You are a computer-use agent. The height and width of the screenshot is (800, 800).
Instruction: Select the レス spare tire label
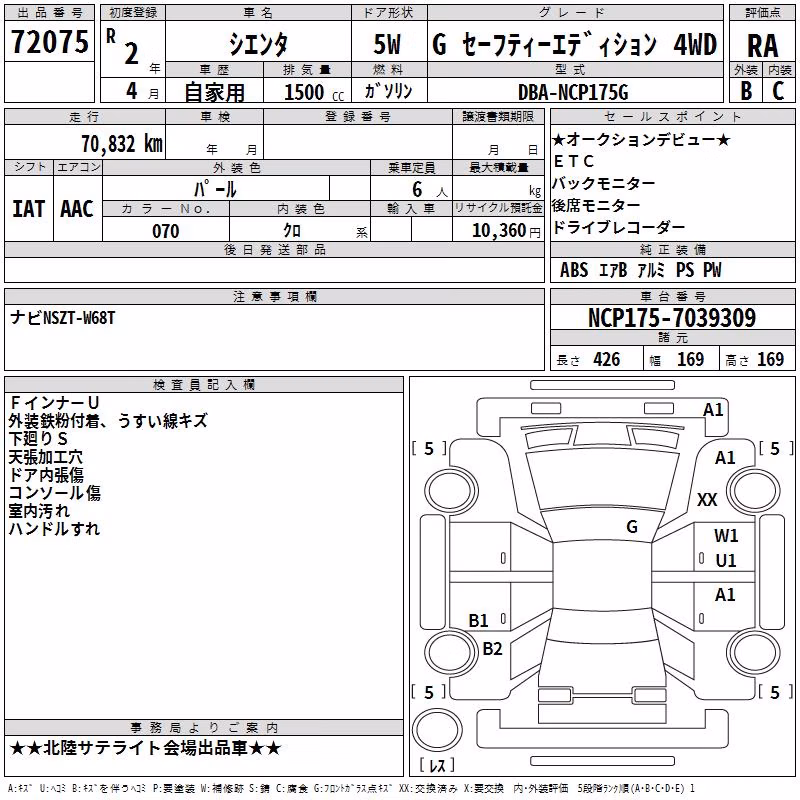click(x=437, y=765)
